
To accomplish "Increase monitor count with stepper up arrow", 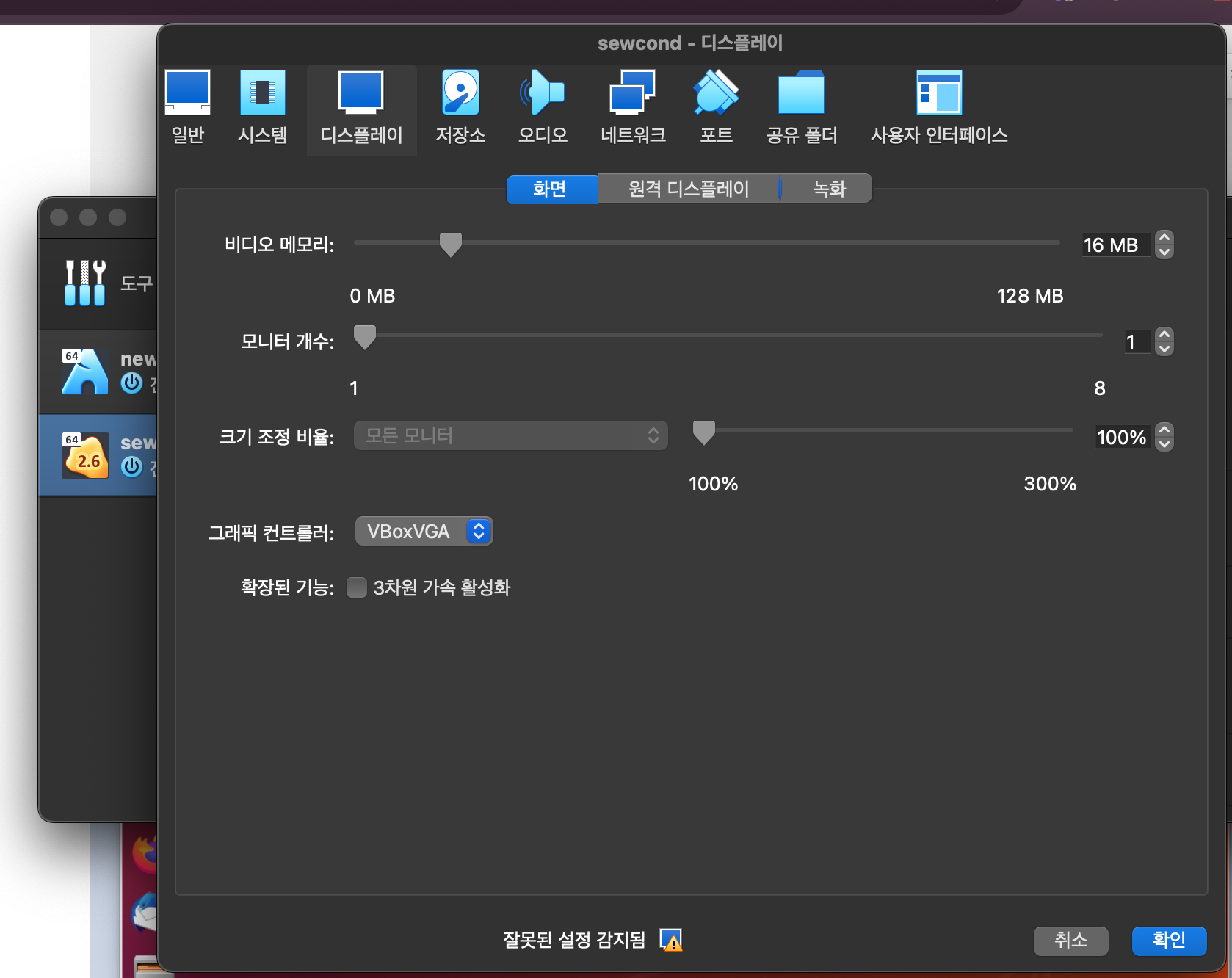I will [x=1164, y=334].
